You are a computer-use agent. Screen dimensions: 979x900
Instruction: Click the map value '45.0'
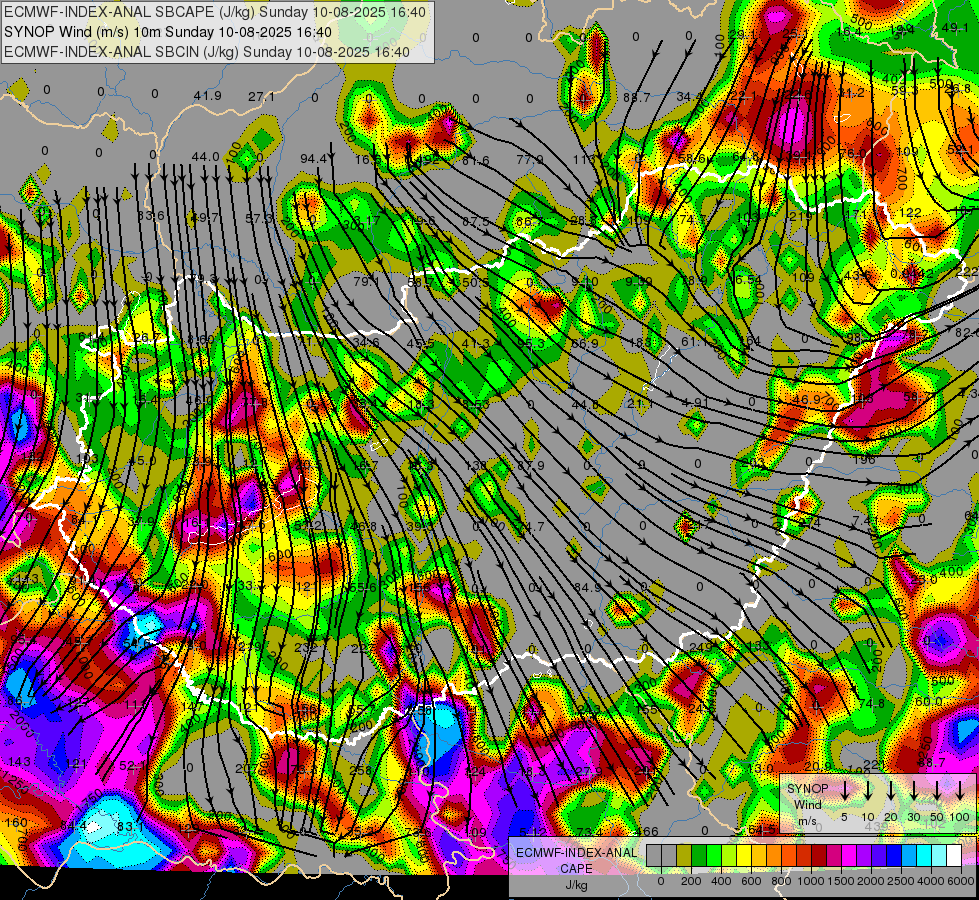[x=142, y=461]
